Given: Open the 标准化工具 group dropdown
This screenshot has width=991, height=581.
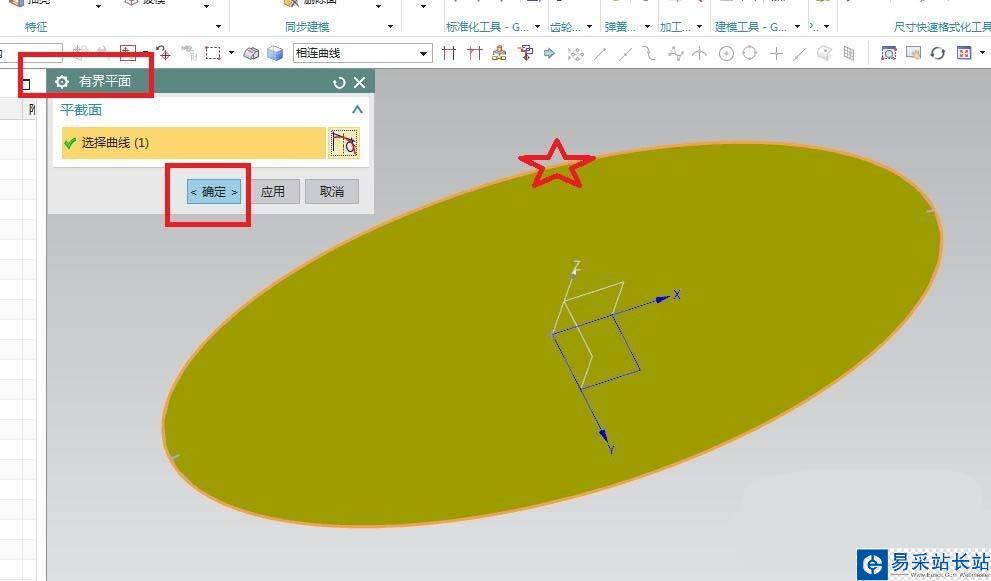Looking at the screenshot, I should pyautogui.click(x=537, y=27).
